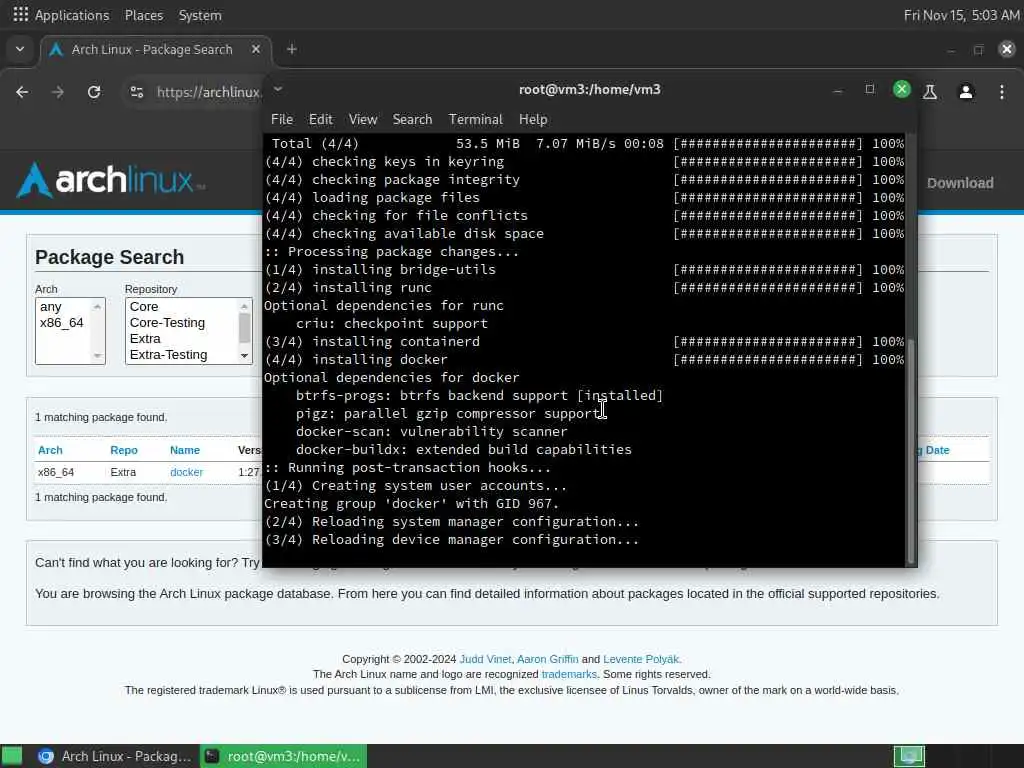Image resolution: width=1024 pixels, height=768 pixels.
Task: Reload the browser page
Action: (x=94, y=92)
